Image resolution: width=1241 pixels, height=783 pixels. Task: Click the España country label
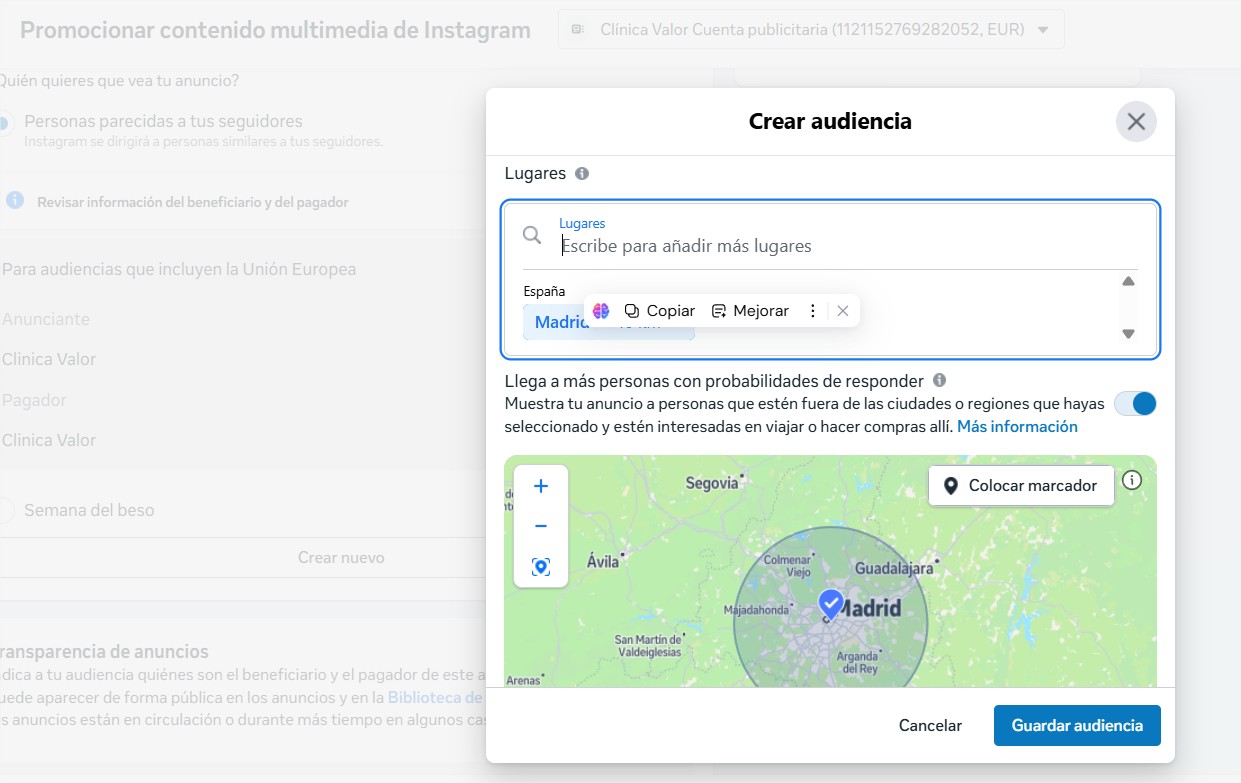(x=544, y=291)
